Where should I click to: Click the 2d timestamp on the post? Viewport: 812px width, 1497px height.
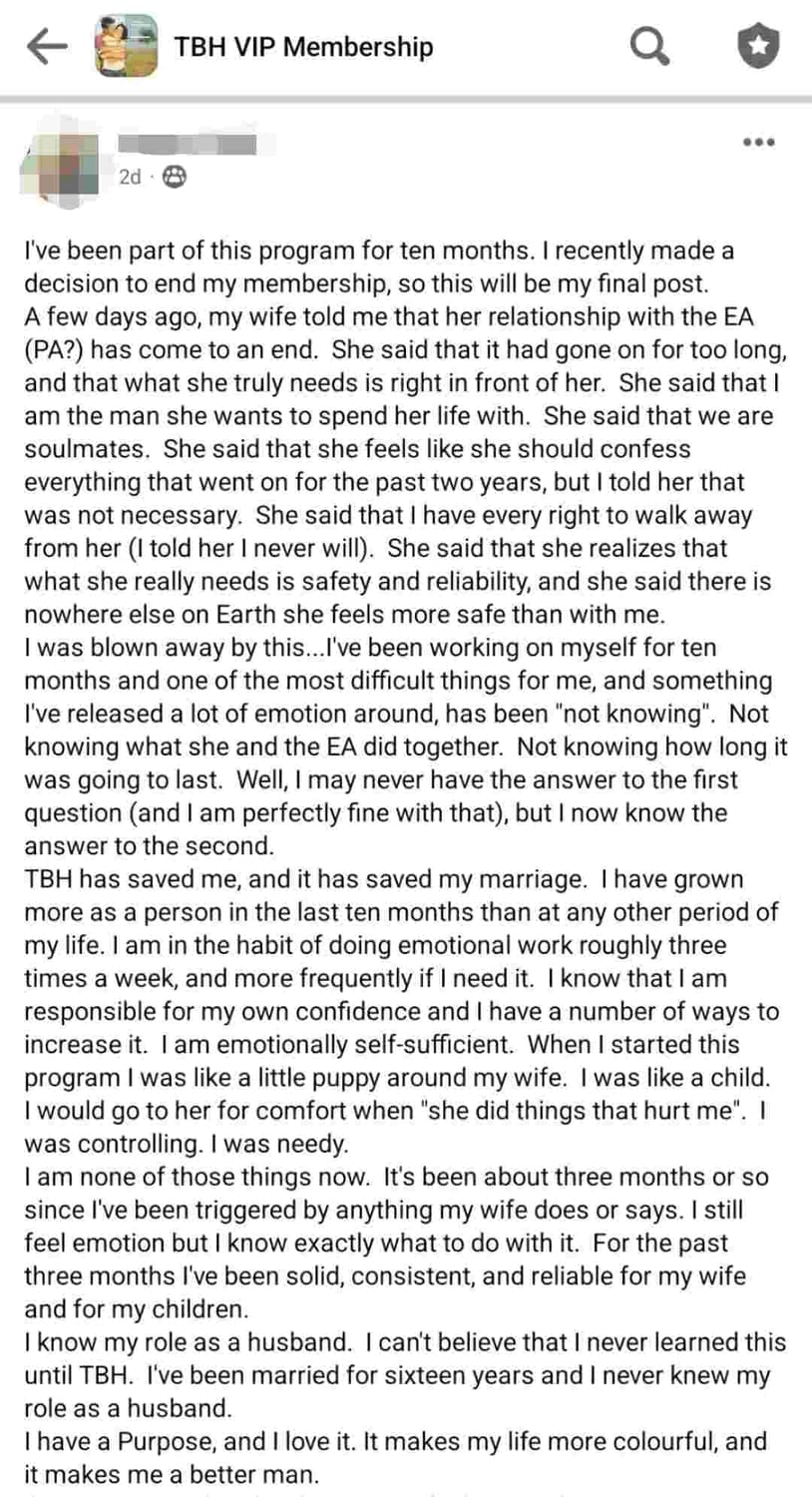click(129, 178)
